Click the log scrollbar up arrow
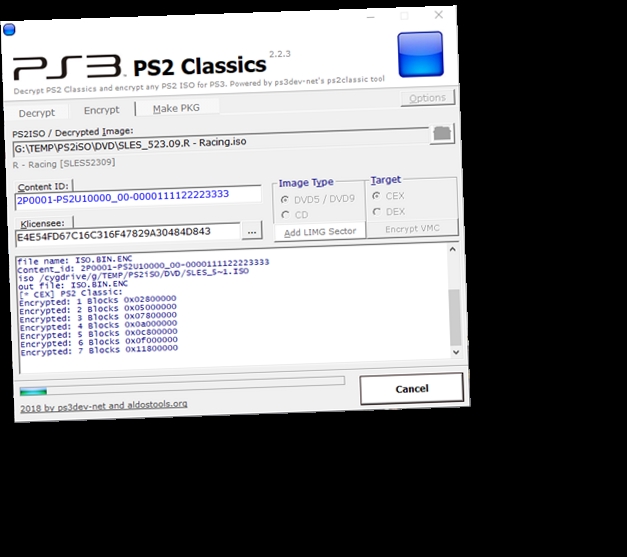The image size is (627, 557). [453, 249]
